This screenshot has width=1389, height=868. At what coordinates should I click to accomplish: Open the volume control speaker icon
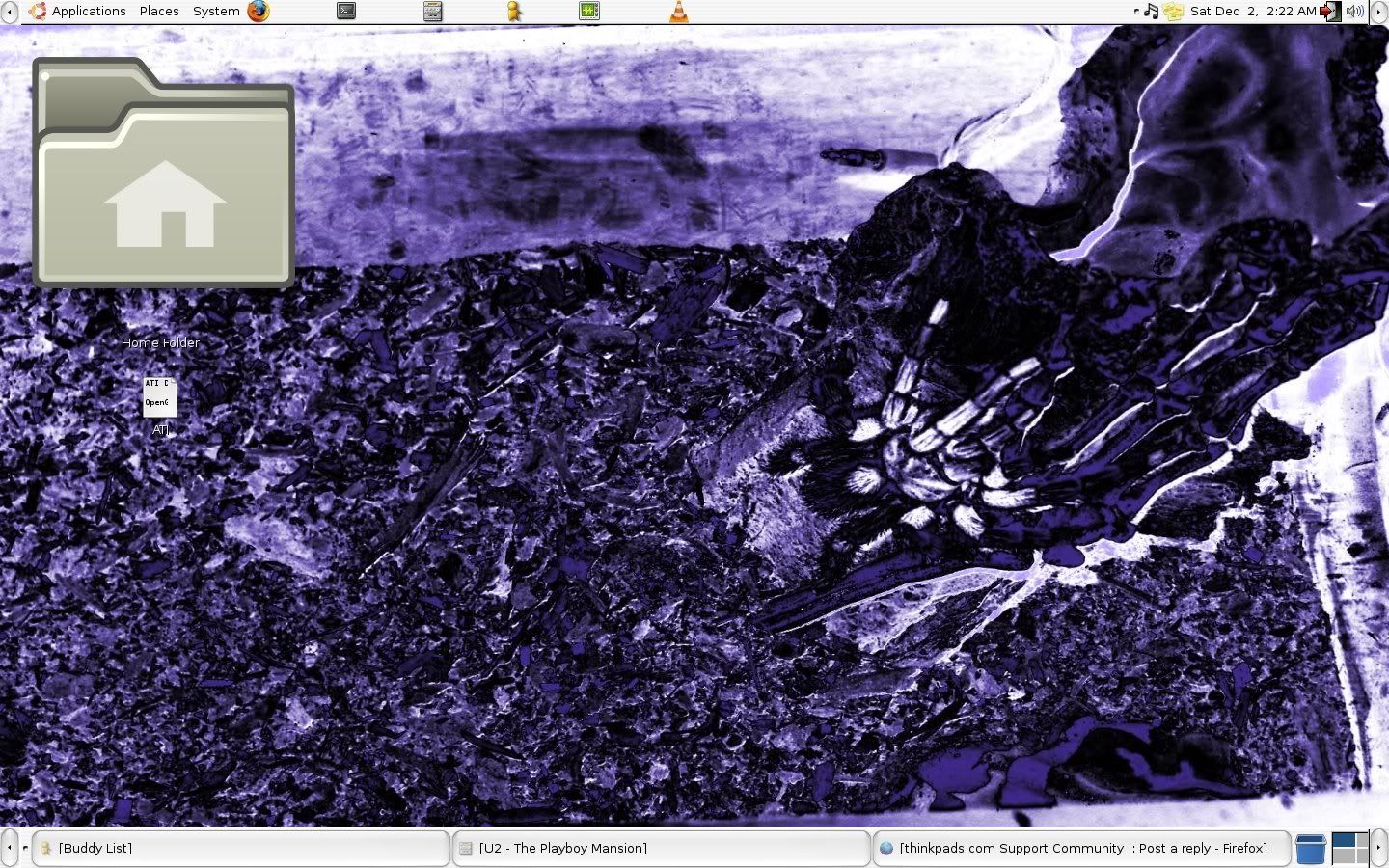pyautogui.click(x=1354, y=12)
